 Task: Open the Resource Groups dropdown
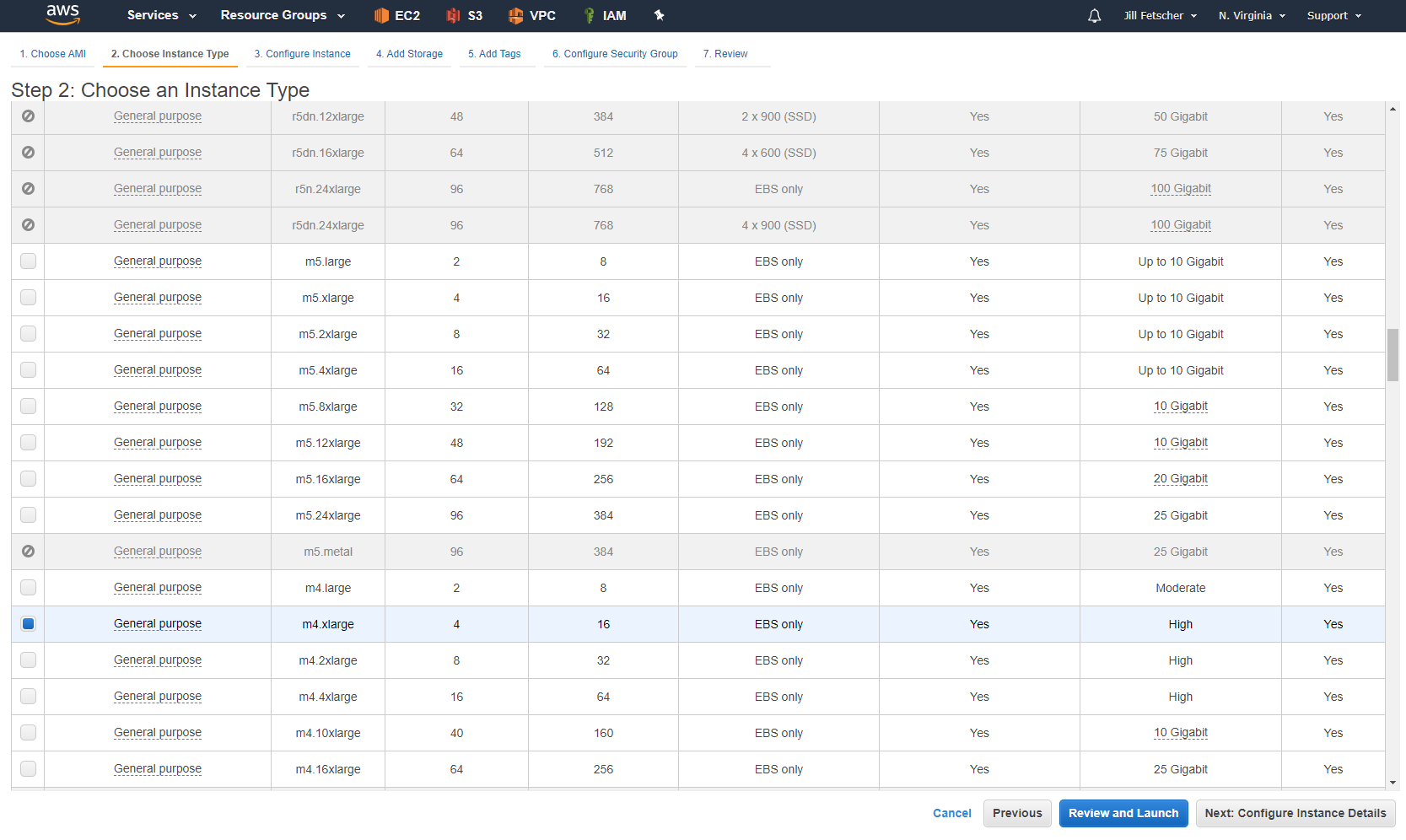283,15
